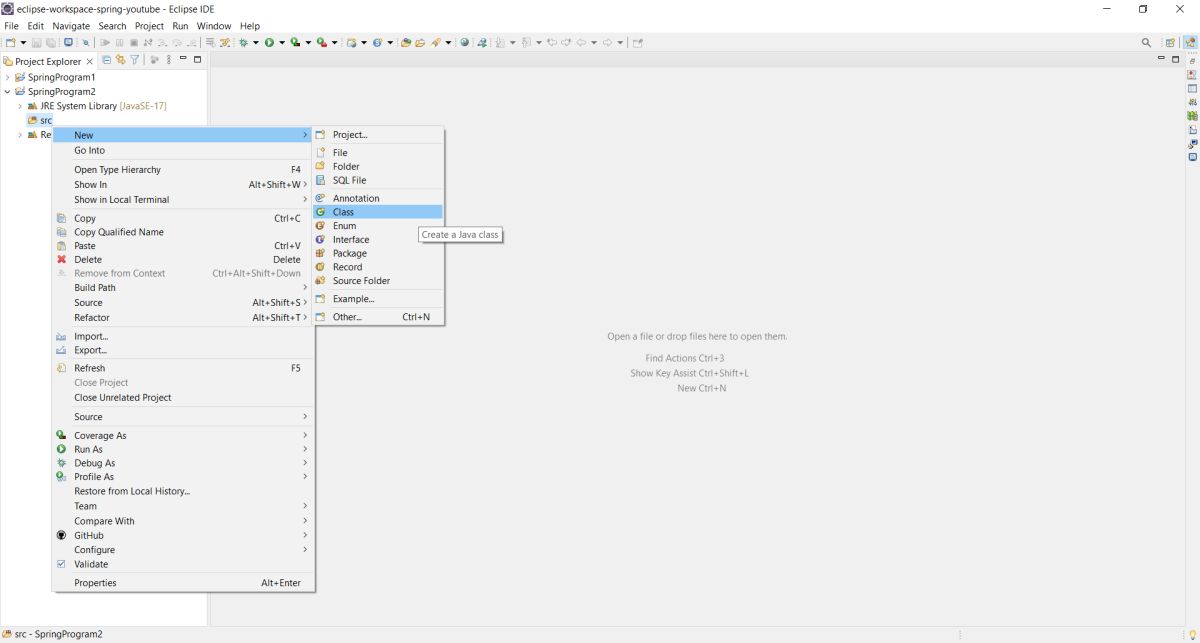Choose File in the New submenu
Image resolution: width=1200 pixels, height=643 pixels.
(x=377, y=153)
